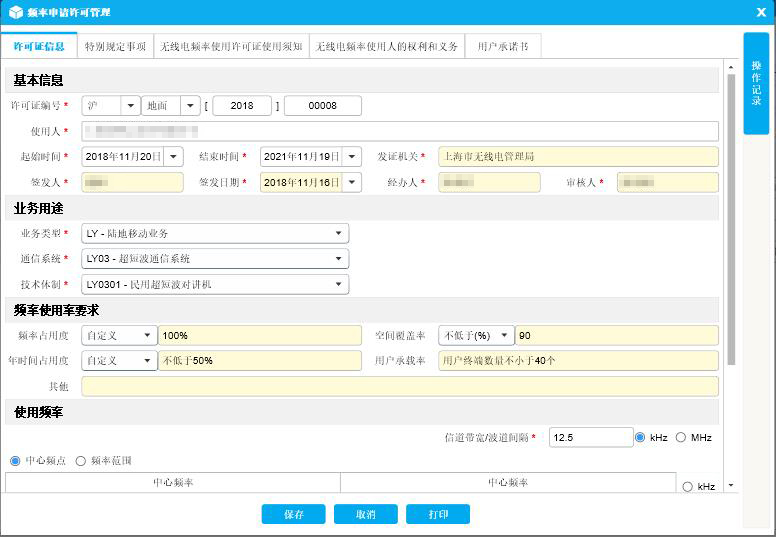Viewport: 776px width, 537px height.
Task: Open calendar picker for 结束时间
Action: (x=351, y=157)
